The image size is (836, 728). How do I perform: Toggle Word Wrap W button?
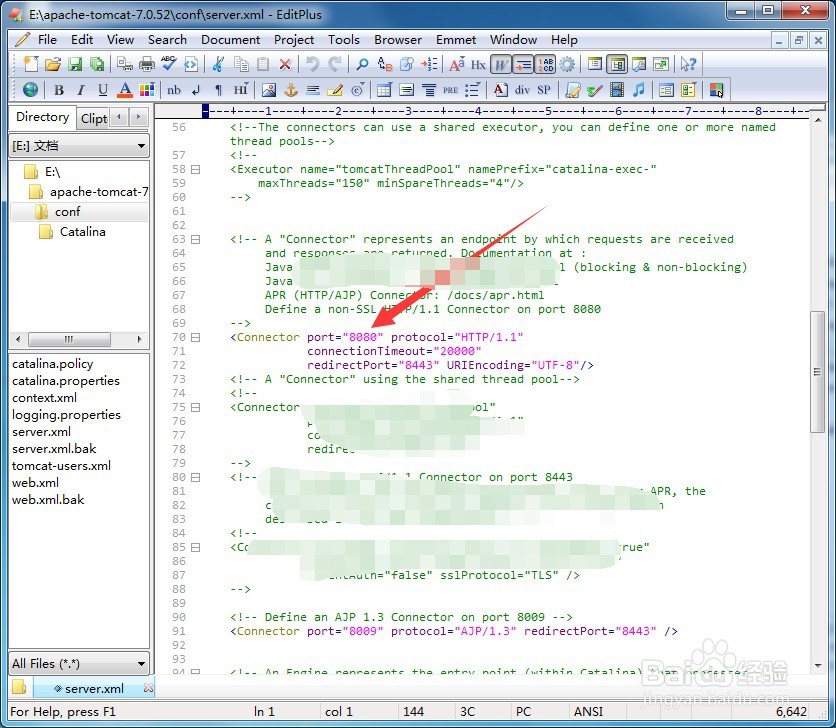[501, 64]
